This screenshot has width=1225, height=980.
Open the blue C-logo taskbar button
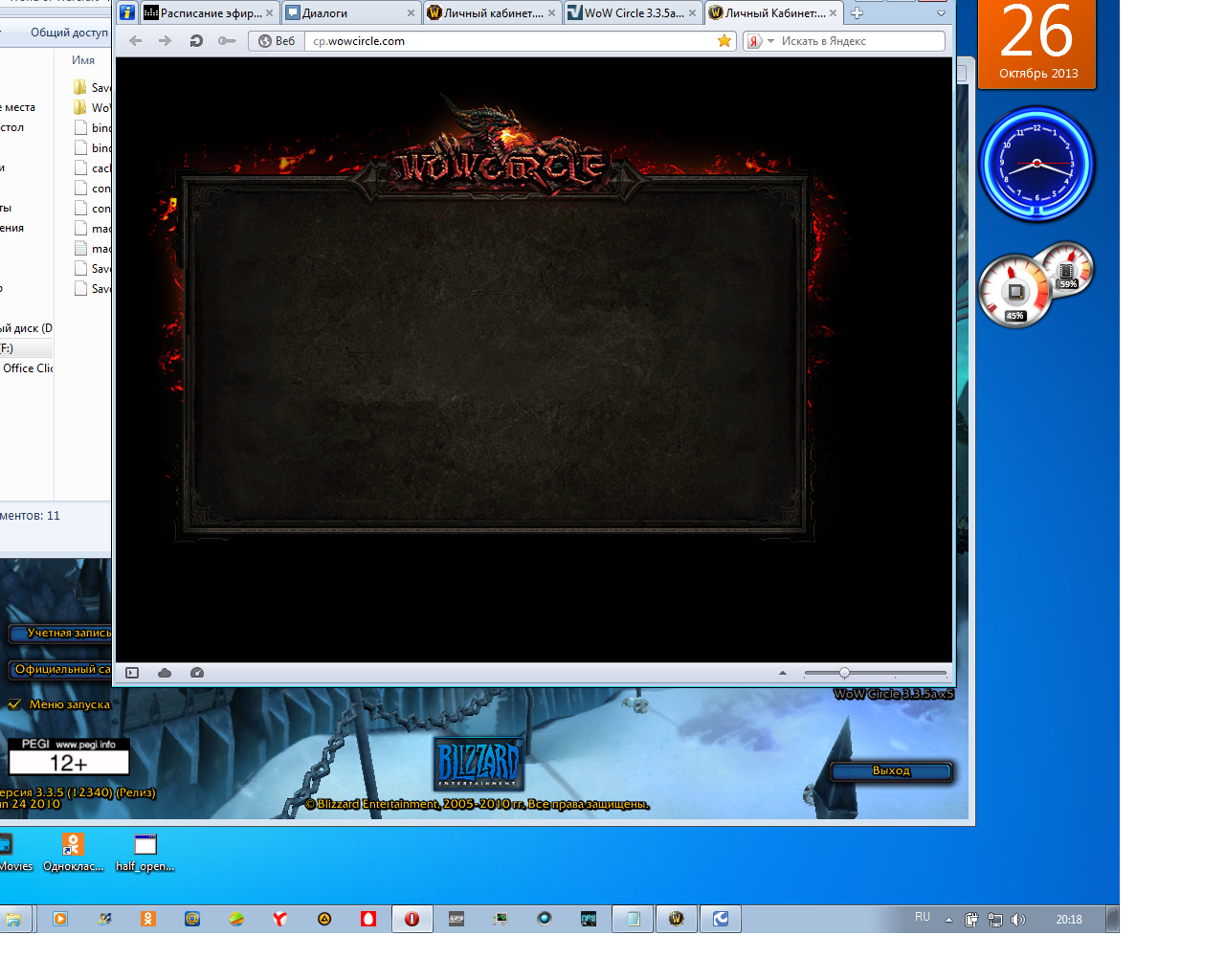[721, 919]
